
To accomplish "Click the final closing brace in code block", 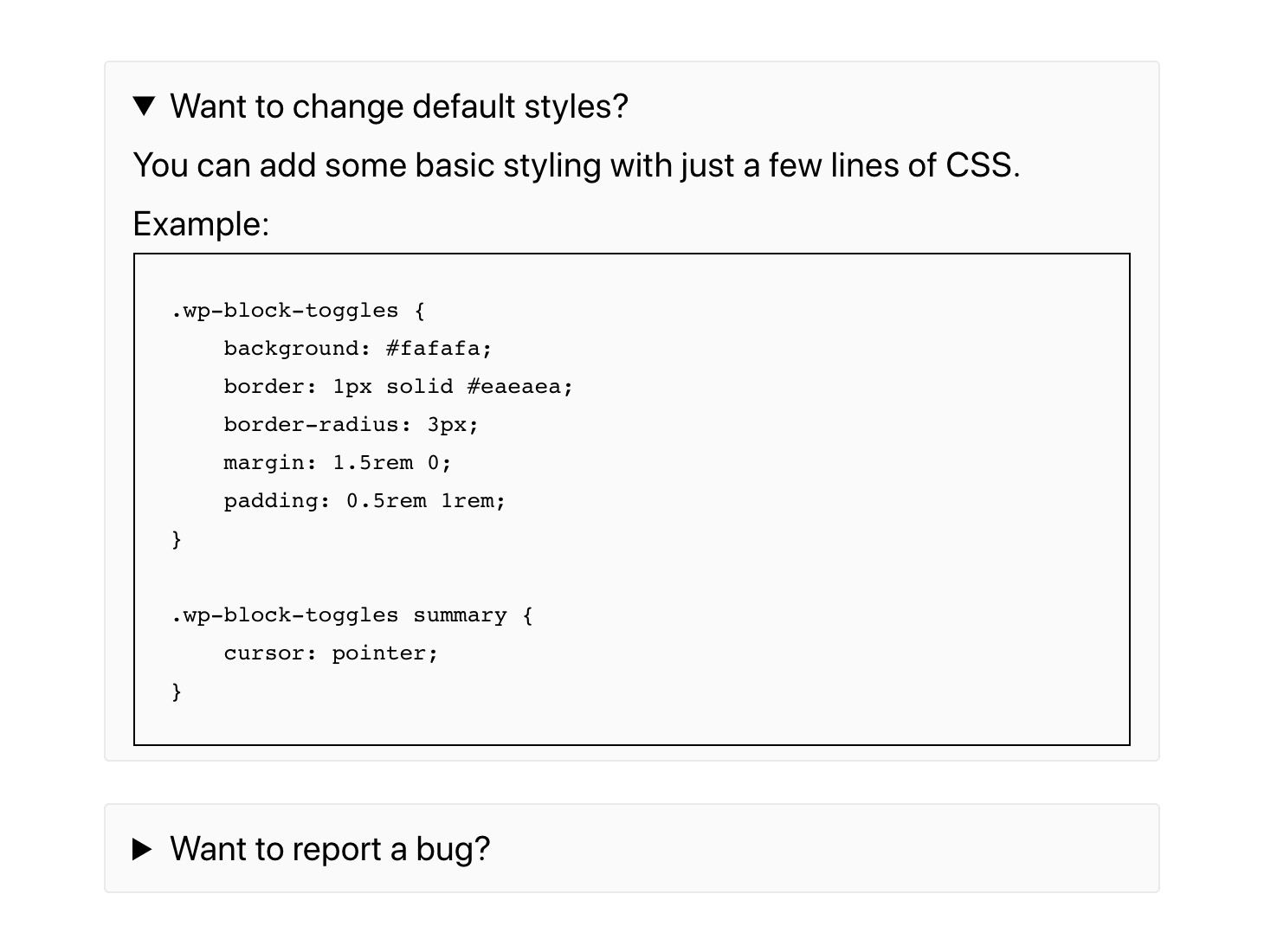I will tap(177, 691).
